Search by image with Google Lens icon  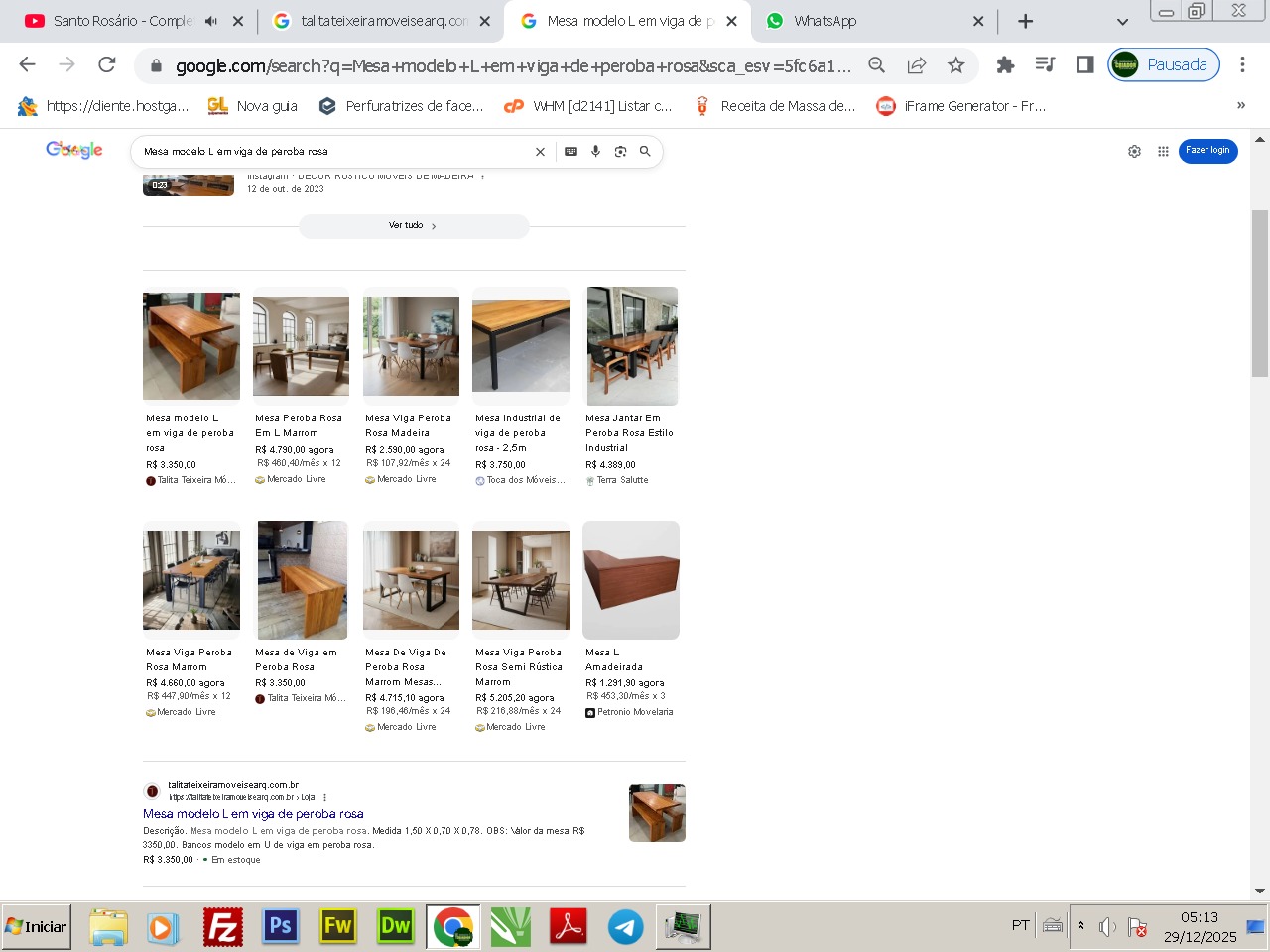(x=620, y=152)
